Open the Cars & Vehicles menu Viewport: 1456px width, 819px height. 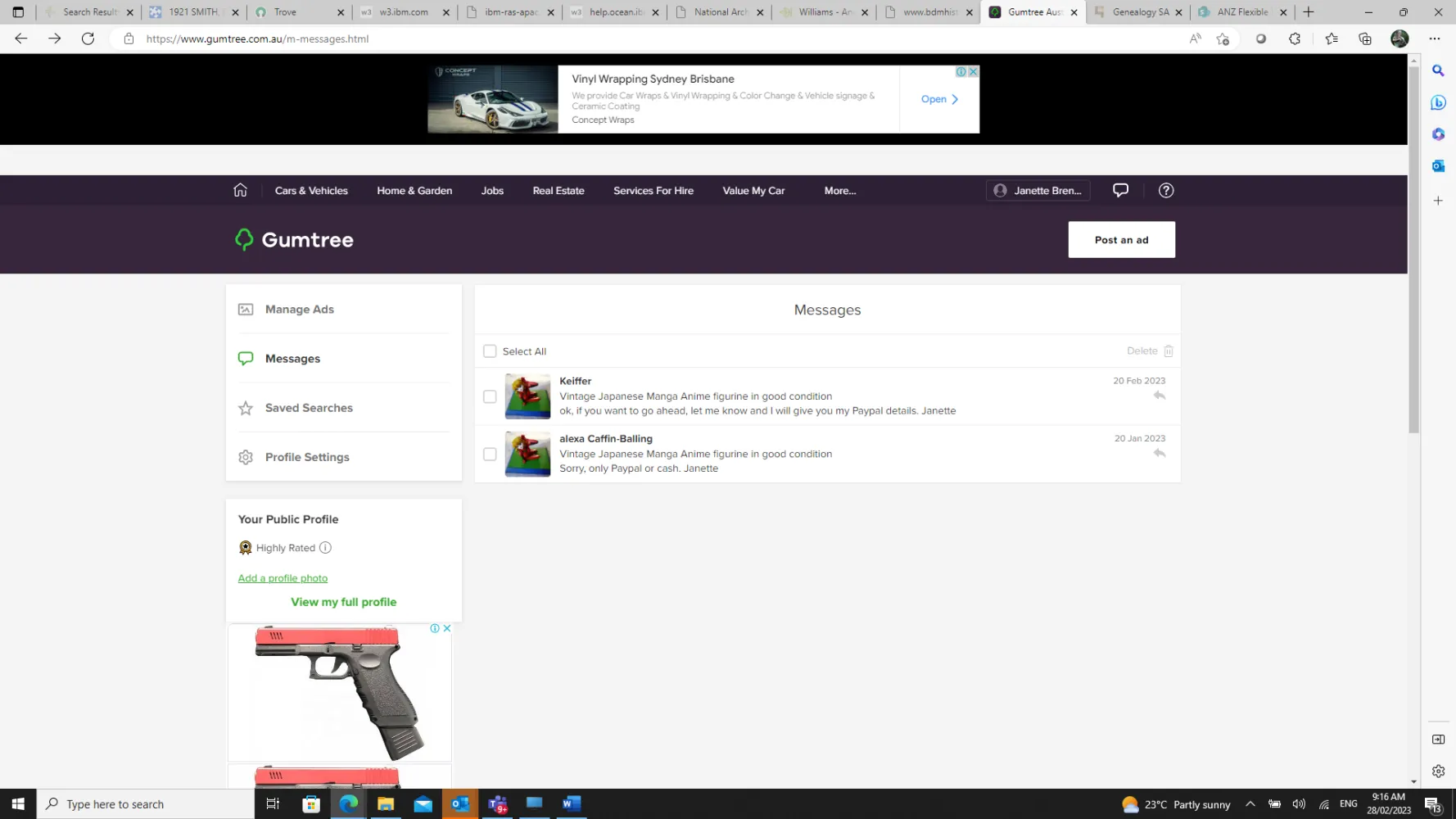[x=311, y=191]
